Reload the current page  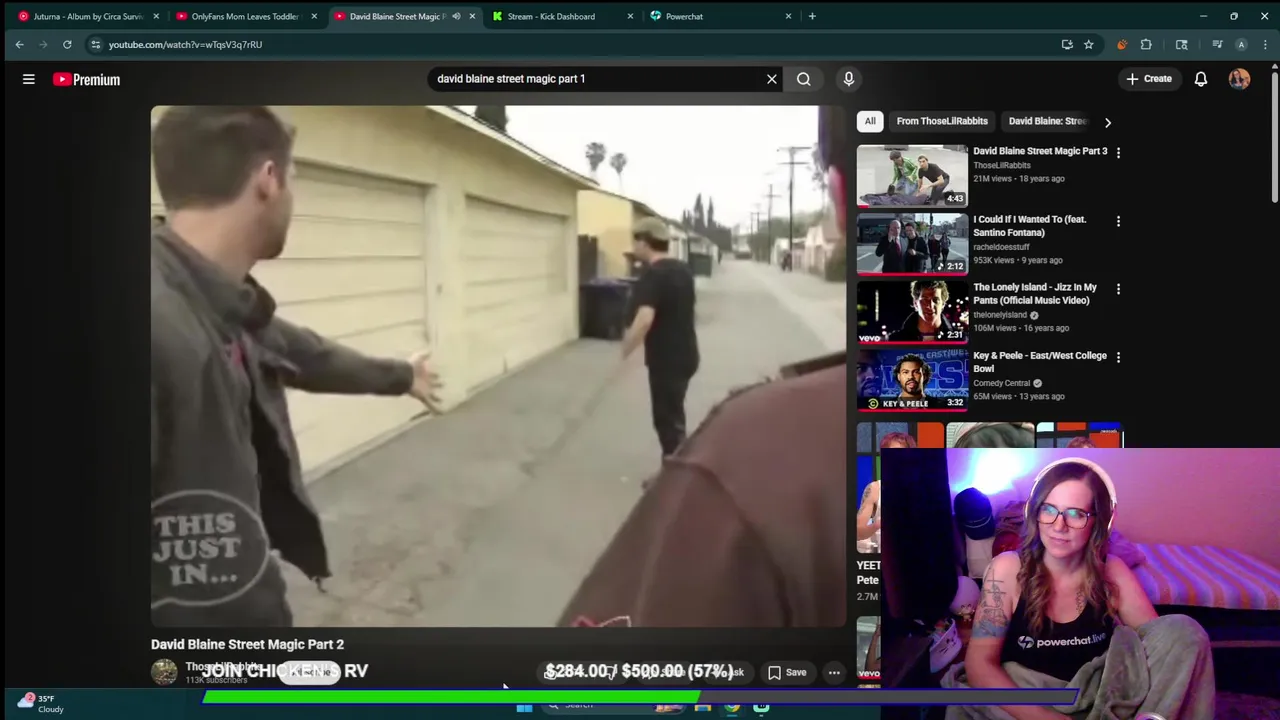click(x=67, y=44)
